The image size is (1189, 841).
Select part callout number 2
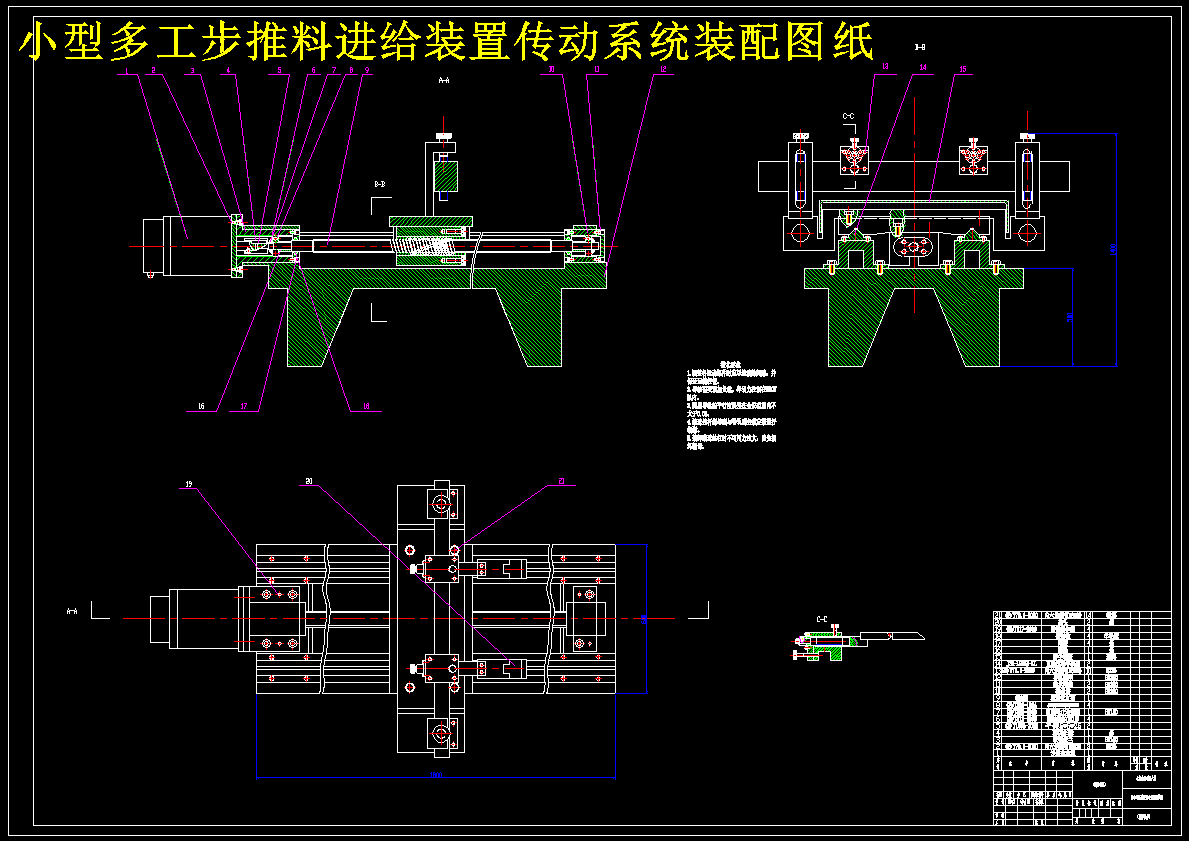pyautogui.click(x=153, y=71)
